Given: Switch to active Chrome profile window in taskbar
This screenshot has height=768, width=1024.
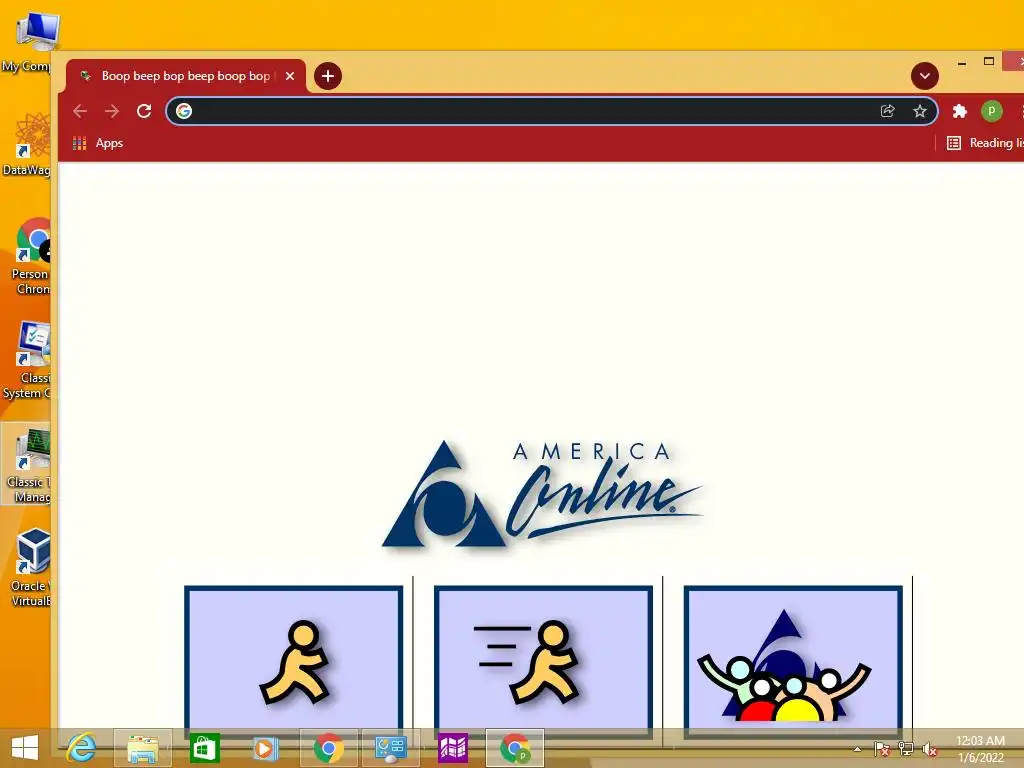Looking at the screenshot, I should coord(515,748).
